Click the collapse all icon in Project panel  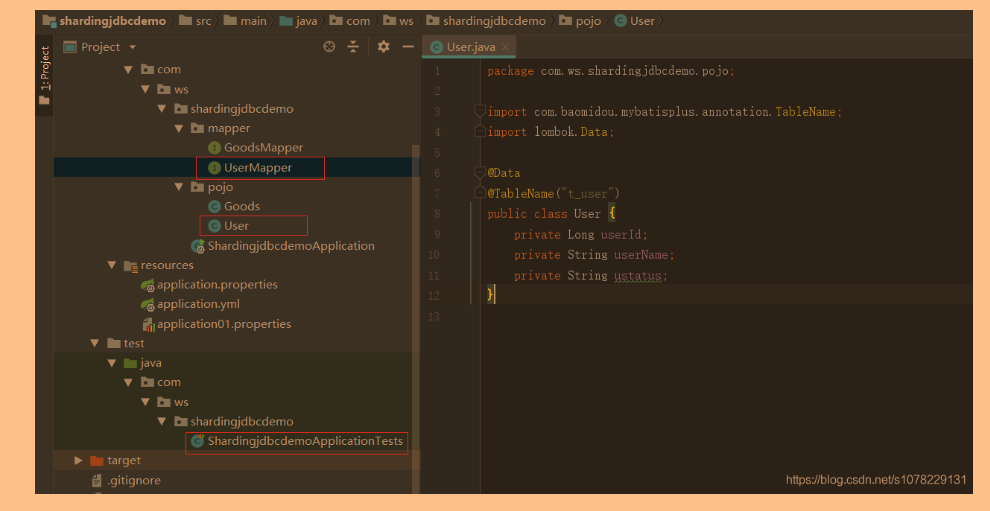coord(353,47)
